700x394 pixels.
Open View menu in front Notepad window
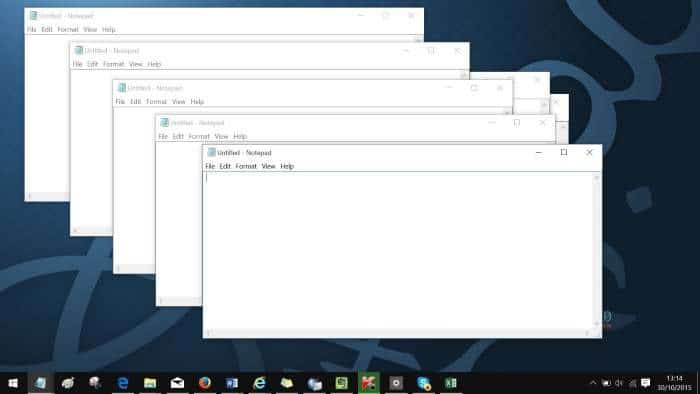point(268,166)
